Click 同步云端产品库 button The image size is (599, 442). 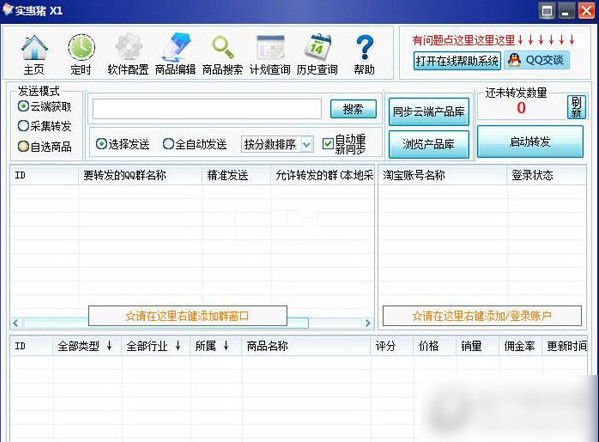coord(429,112)
